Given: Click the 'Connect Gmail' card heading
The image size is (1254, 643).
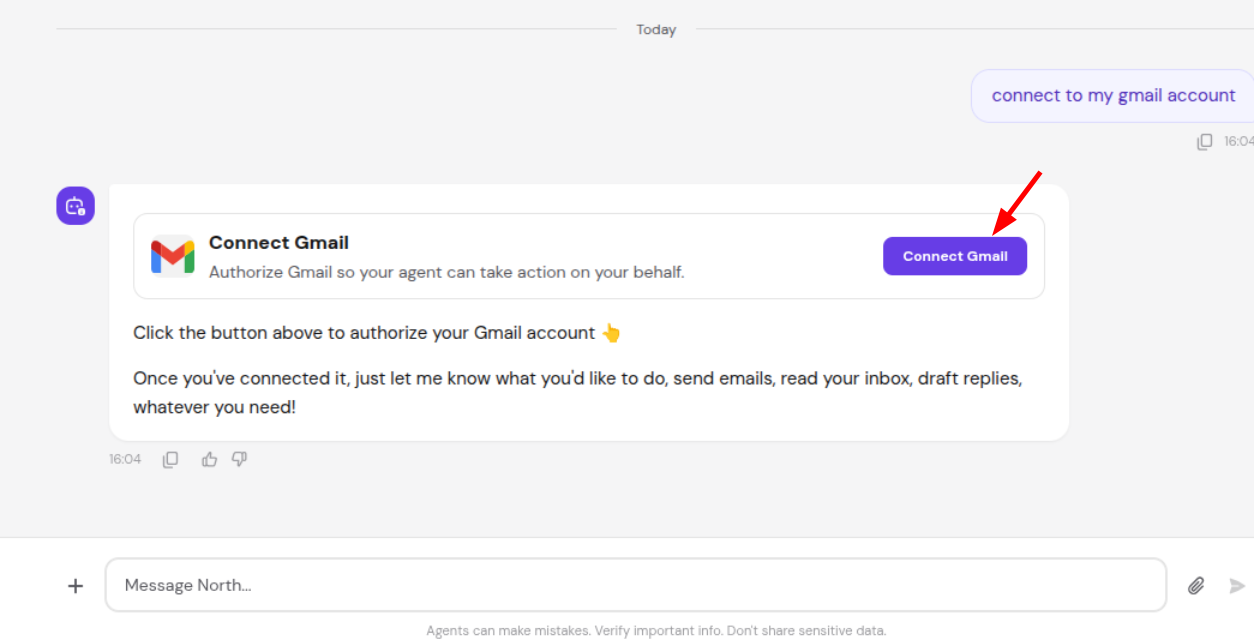Looking at the screenshot, I should 279,243.
